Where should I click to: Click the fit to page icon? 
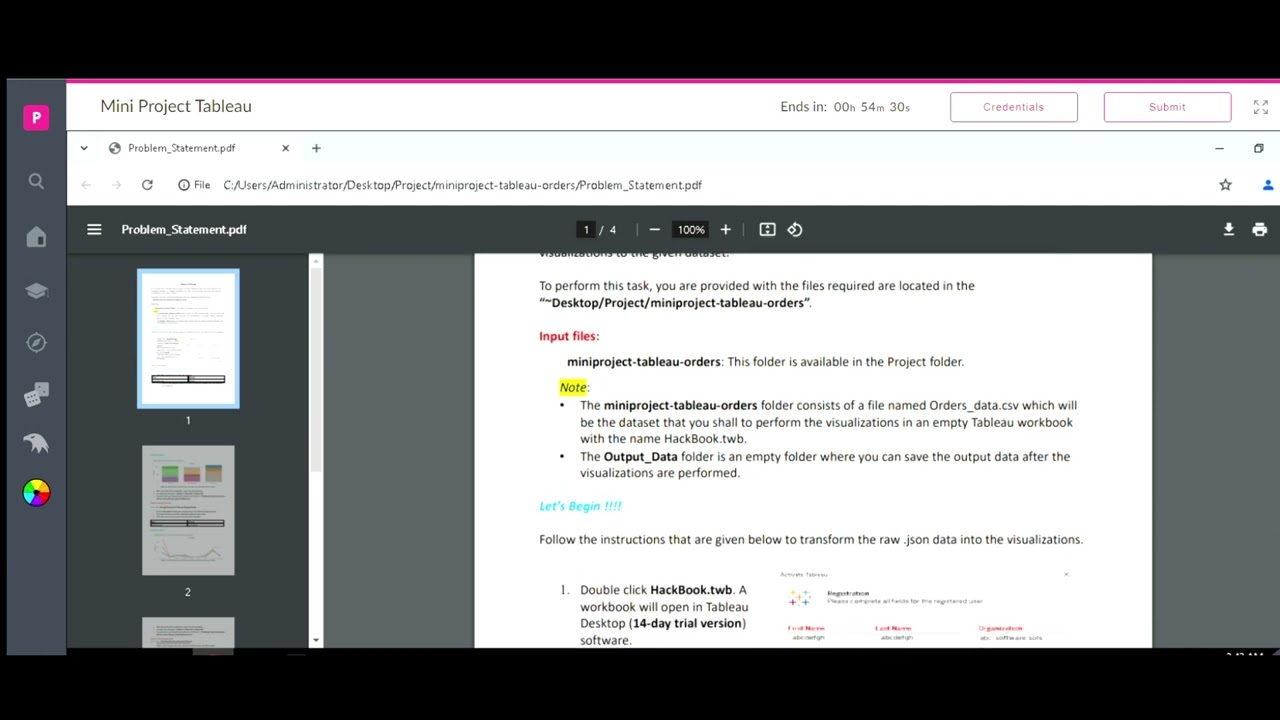pyautogui.click(x=767, y=230)
